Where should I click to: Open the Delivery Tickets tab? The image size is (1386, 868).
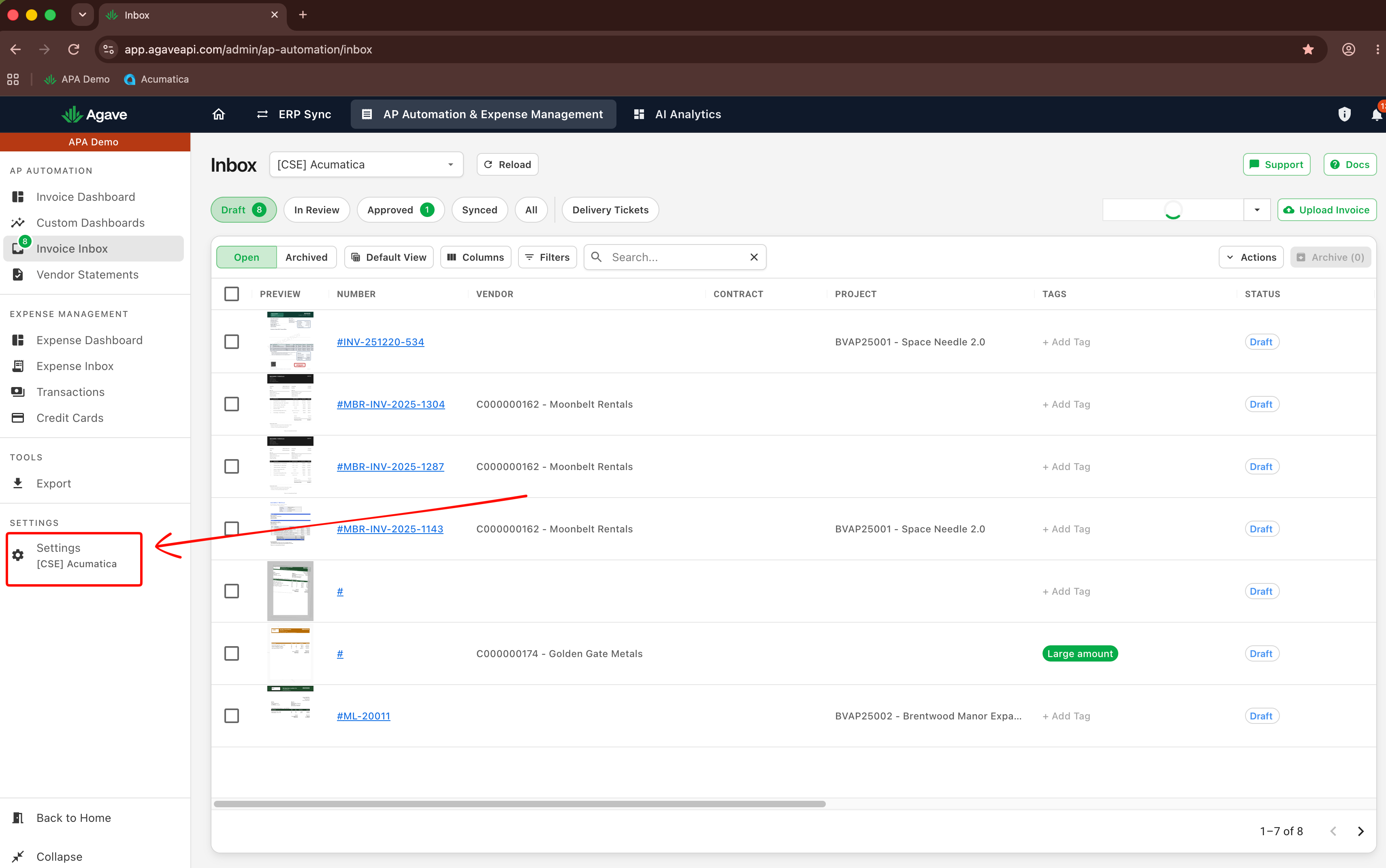click(x=610, y=210)
